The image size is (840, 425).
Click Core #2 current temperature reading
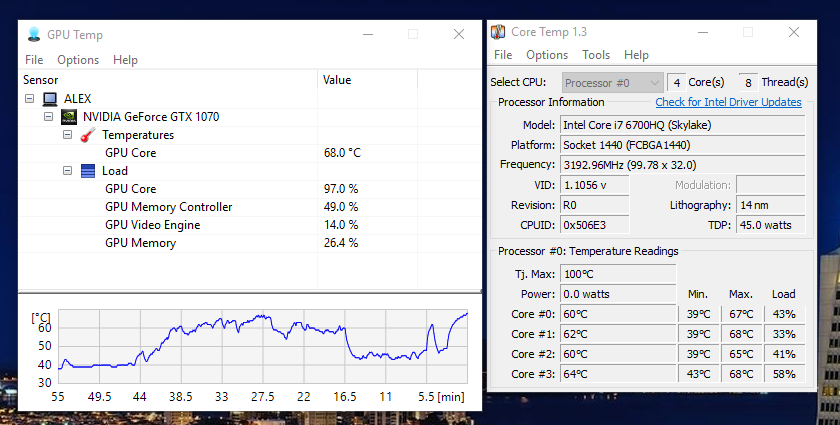(618, 354)
